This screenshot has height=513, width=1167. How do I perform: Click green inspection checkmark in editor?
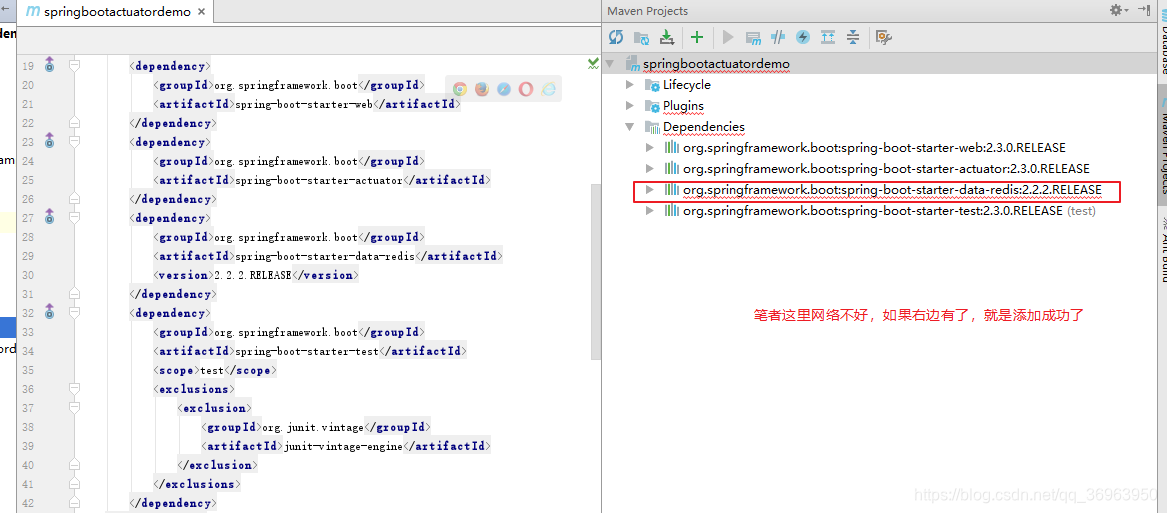tap(593, 63)
